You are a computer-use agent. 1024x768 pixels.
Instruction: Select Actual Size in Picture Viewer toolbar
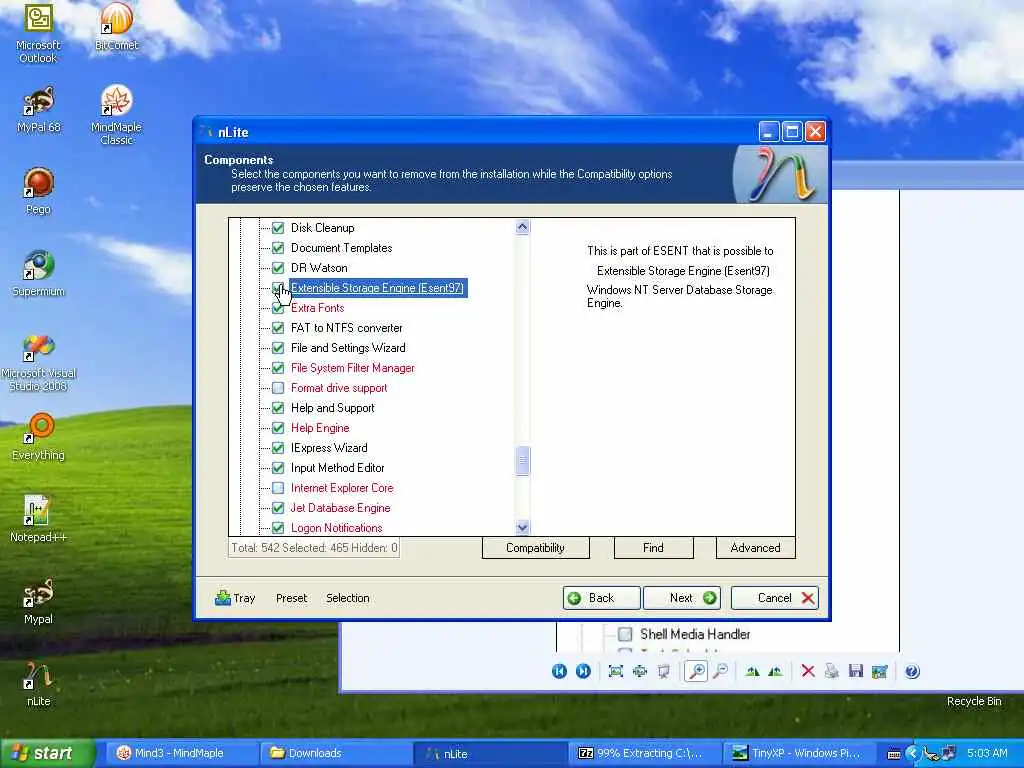click(639, 671)
